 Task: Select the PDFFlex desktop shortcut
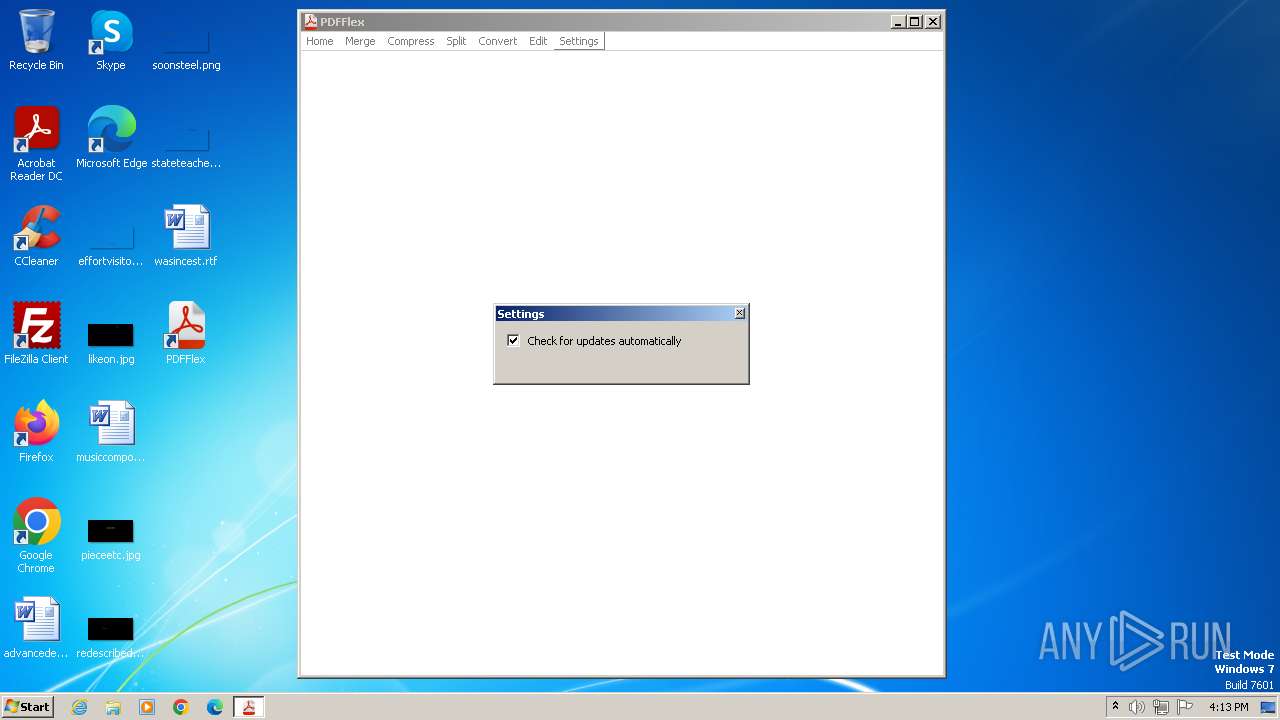pyautogui.click(x=186, y=334)
